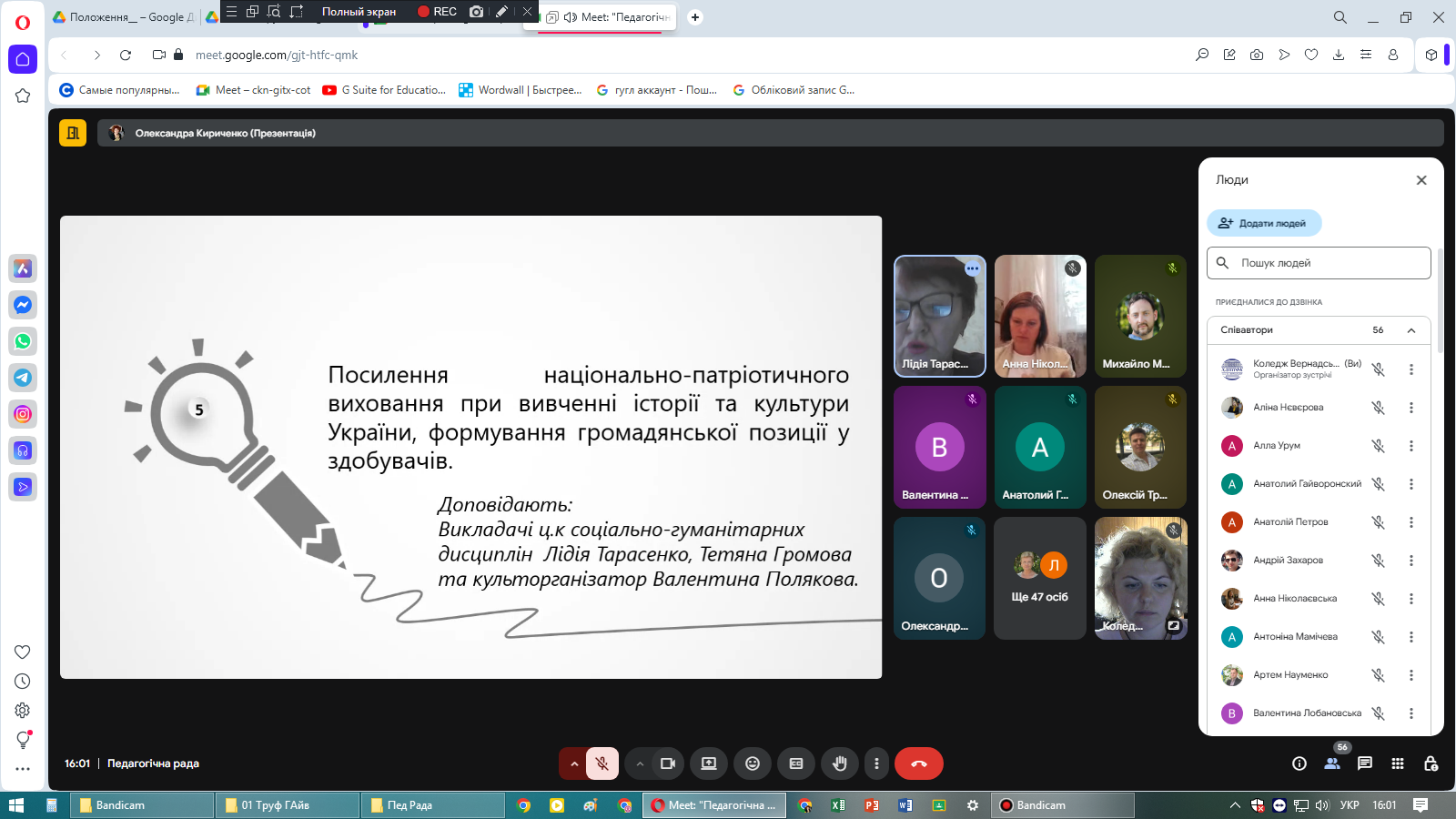Toggle the camera on or off

[x=667, y=763]
